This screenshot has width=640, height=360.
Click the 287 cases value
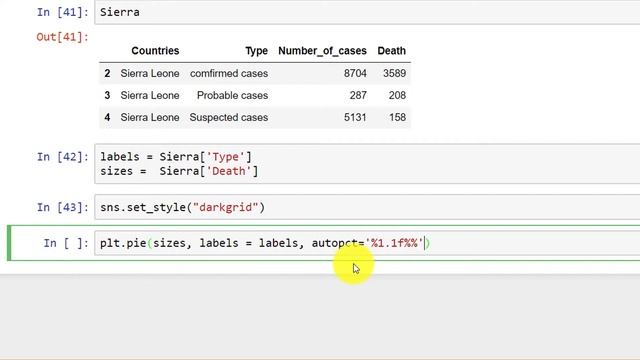coord(358,96)
